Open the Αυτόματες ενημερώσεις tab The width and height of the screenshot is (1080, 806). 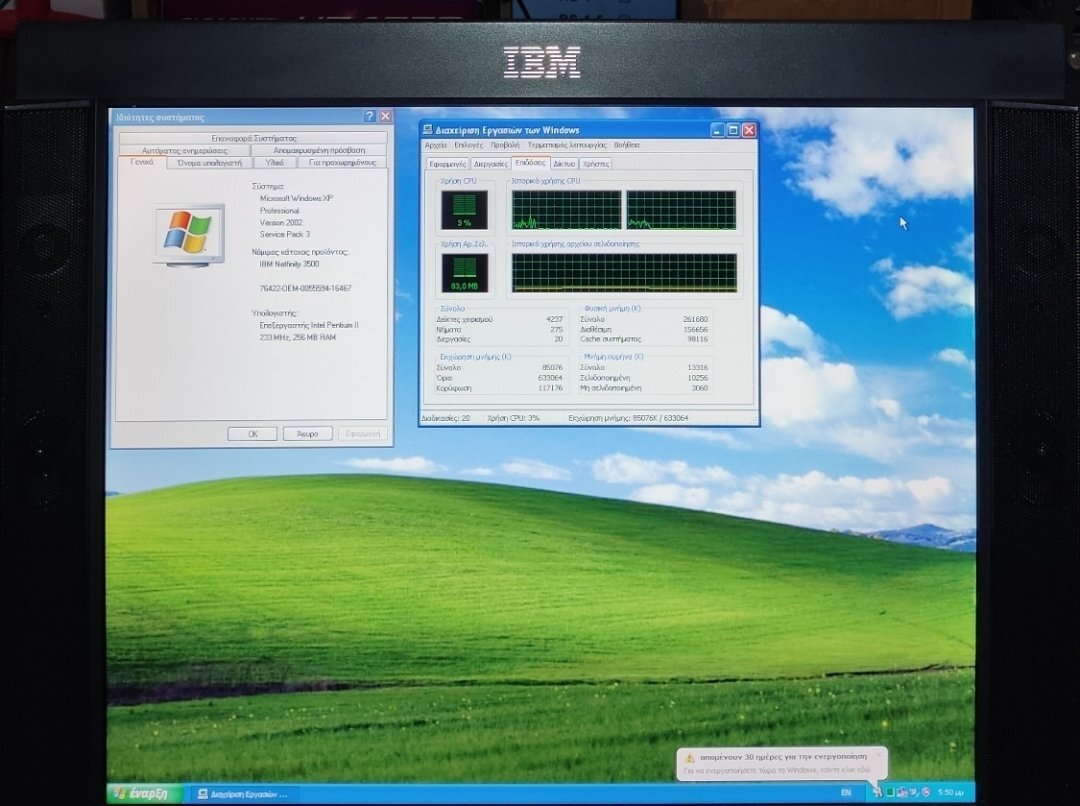(185, 150)
